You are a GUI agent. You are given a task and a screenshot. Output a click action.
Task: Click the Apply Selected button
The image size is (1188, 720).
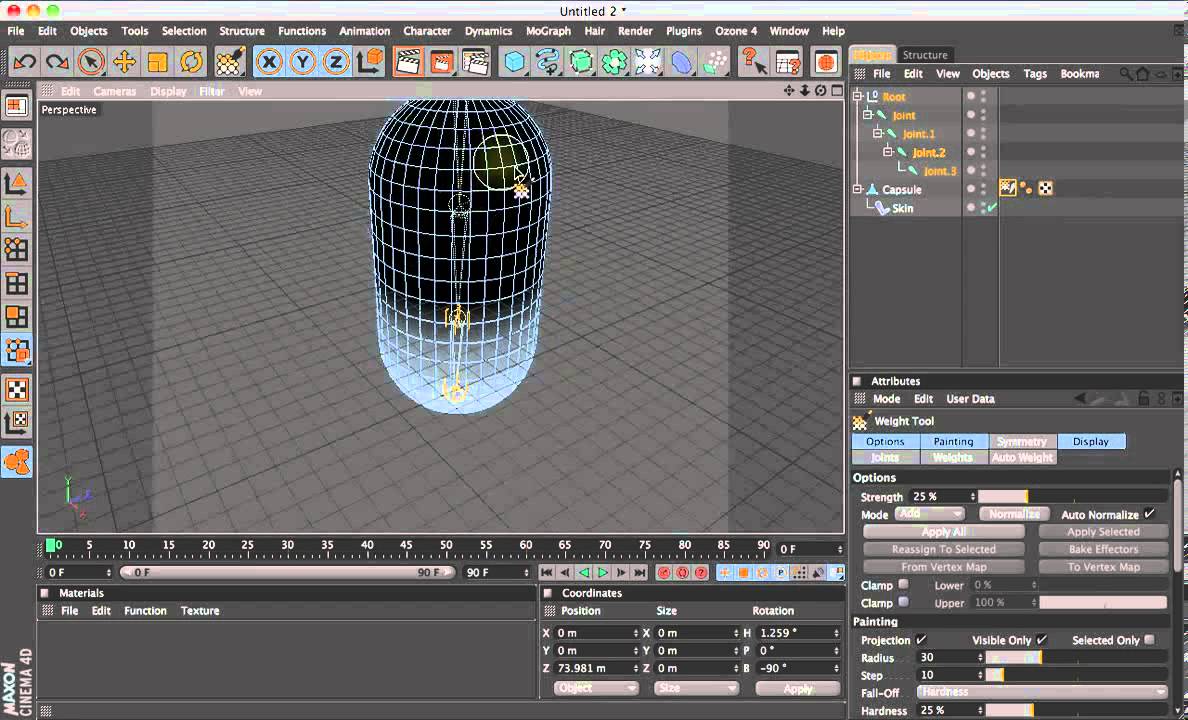pos(1103,532)
